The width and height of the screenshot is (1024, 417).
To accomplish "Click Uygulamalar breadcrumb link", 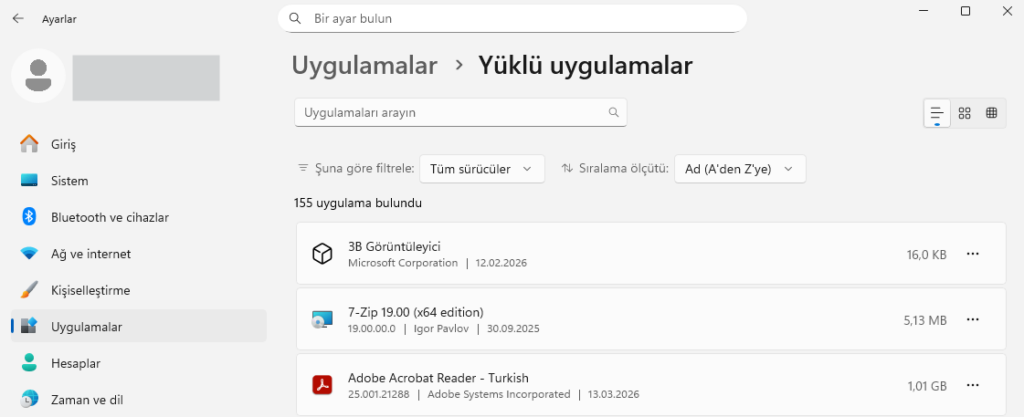I will tap(364, 66).
